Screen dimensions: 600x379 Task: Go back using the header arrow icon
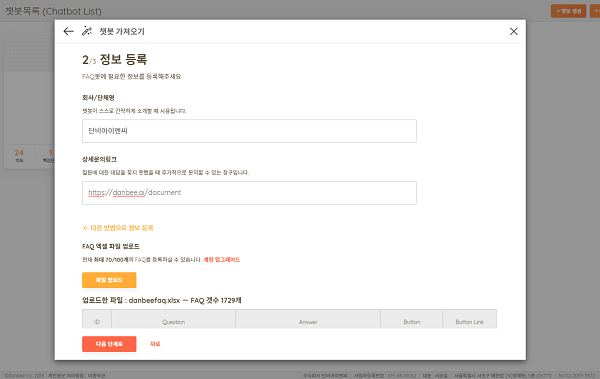(68, 31)
